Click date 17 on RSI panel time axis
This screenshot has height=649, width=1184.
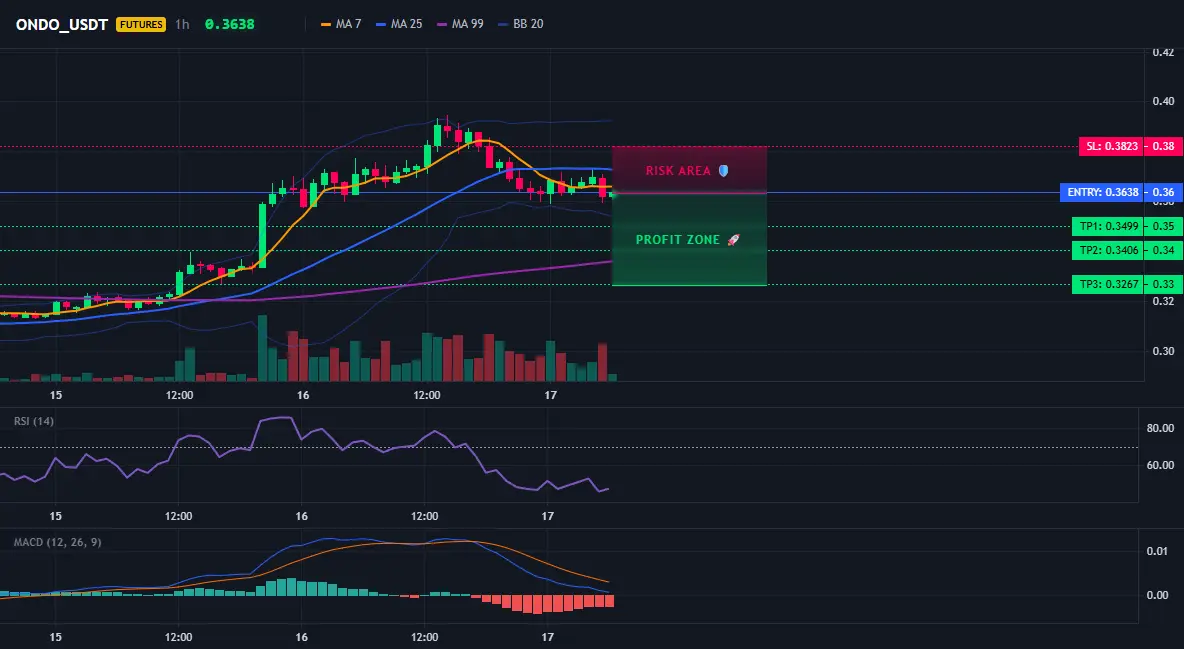pyautogui.click(x=547, y=516)
